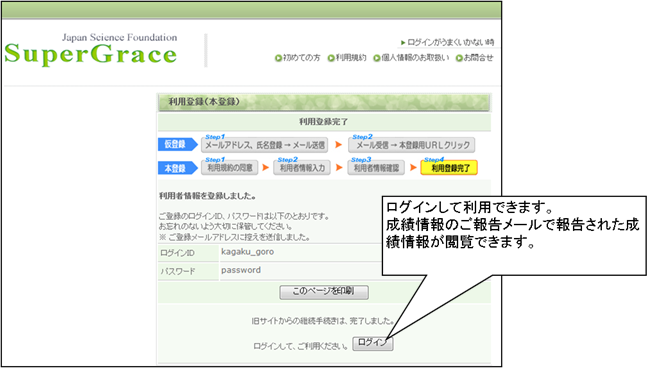This screenshot has height=368, width=650.
Task: Select the password value text
Action: (241, 270)
